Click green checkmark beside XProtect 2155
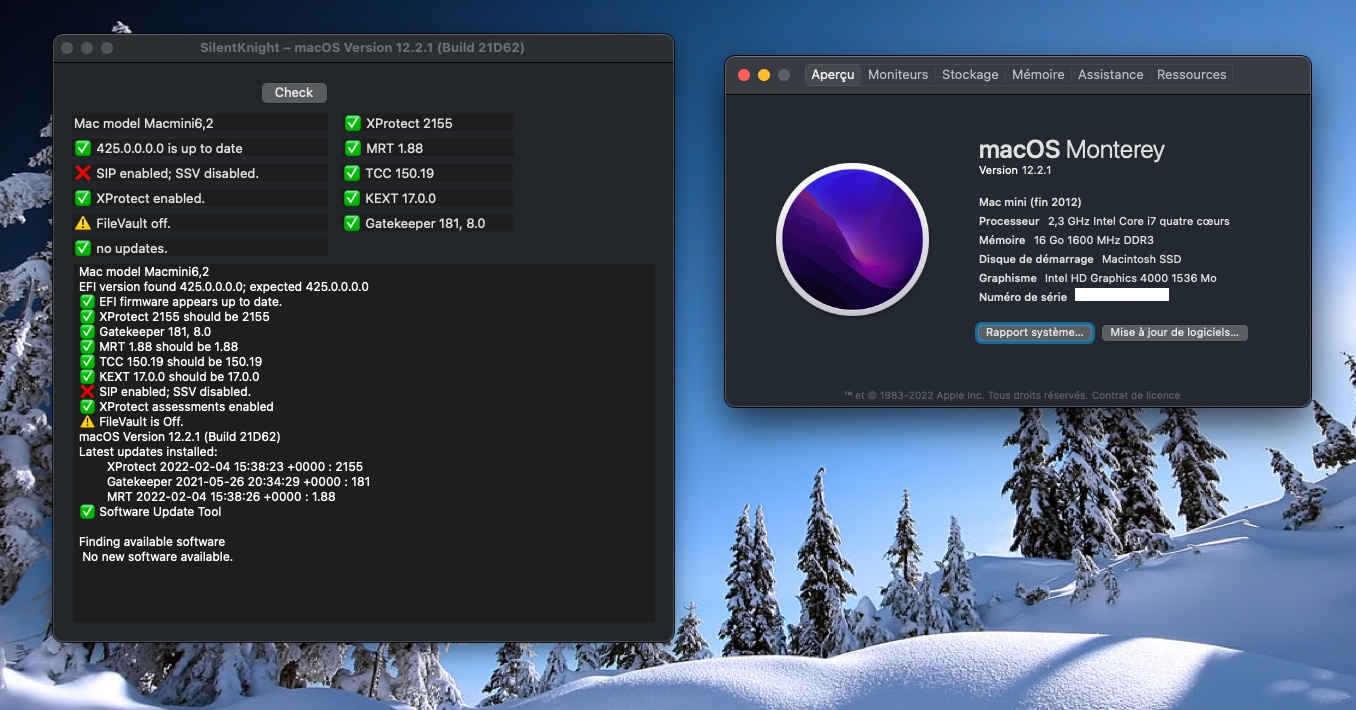The image size is (1356, 710). [353, 123]
